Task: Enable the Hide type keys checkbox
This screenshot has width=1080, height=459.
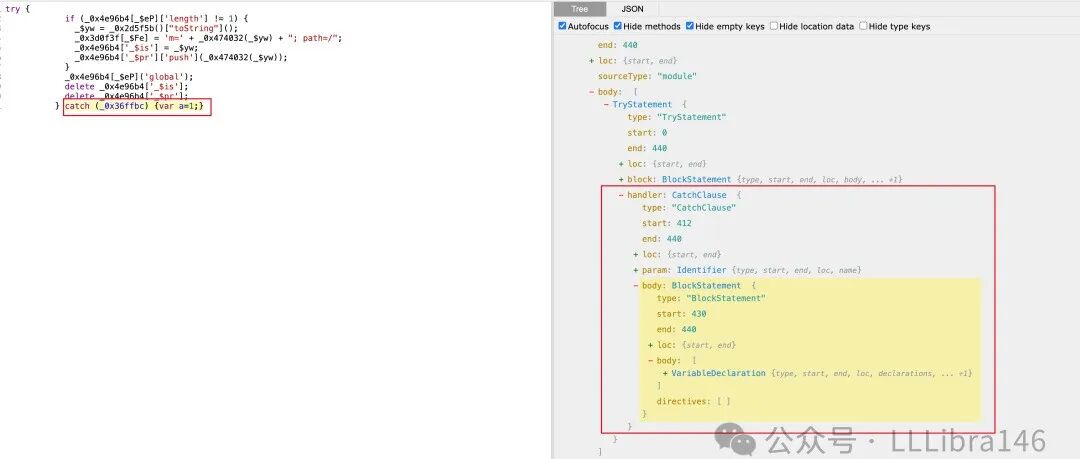Action: (863, 26)
